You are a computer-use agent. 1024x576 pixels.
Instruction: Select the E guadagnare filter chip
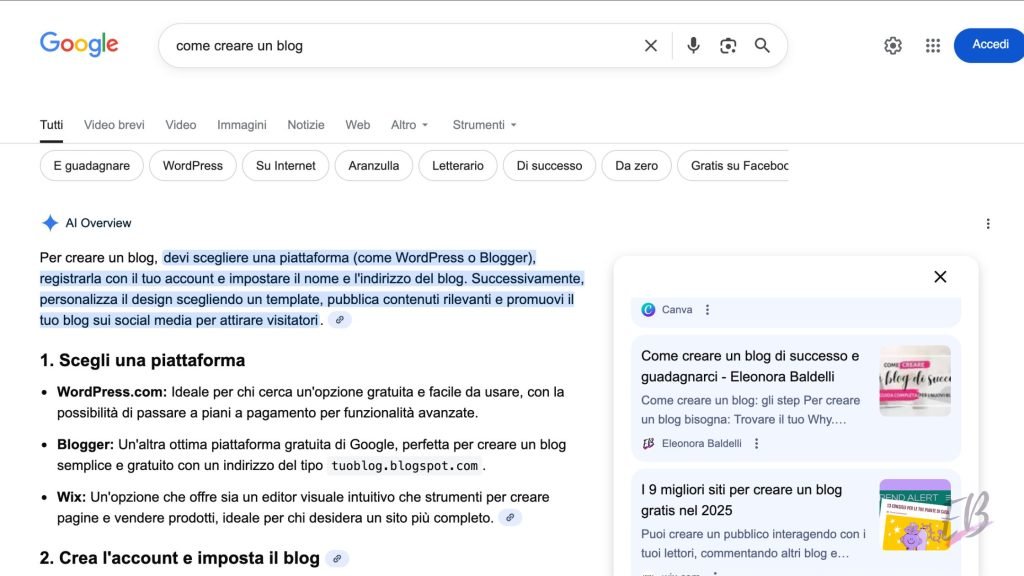pyautogui.click(x=91, y=166)
